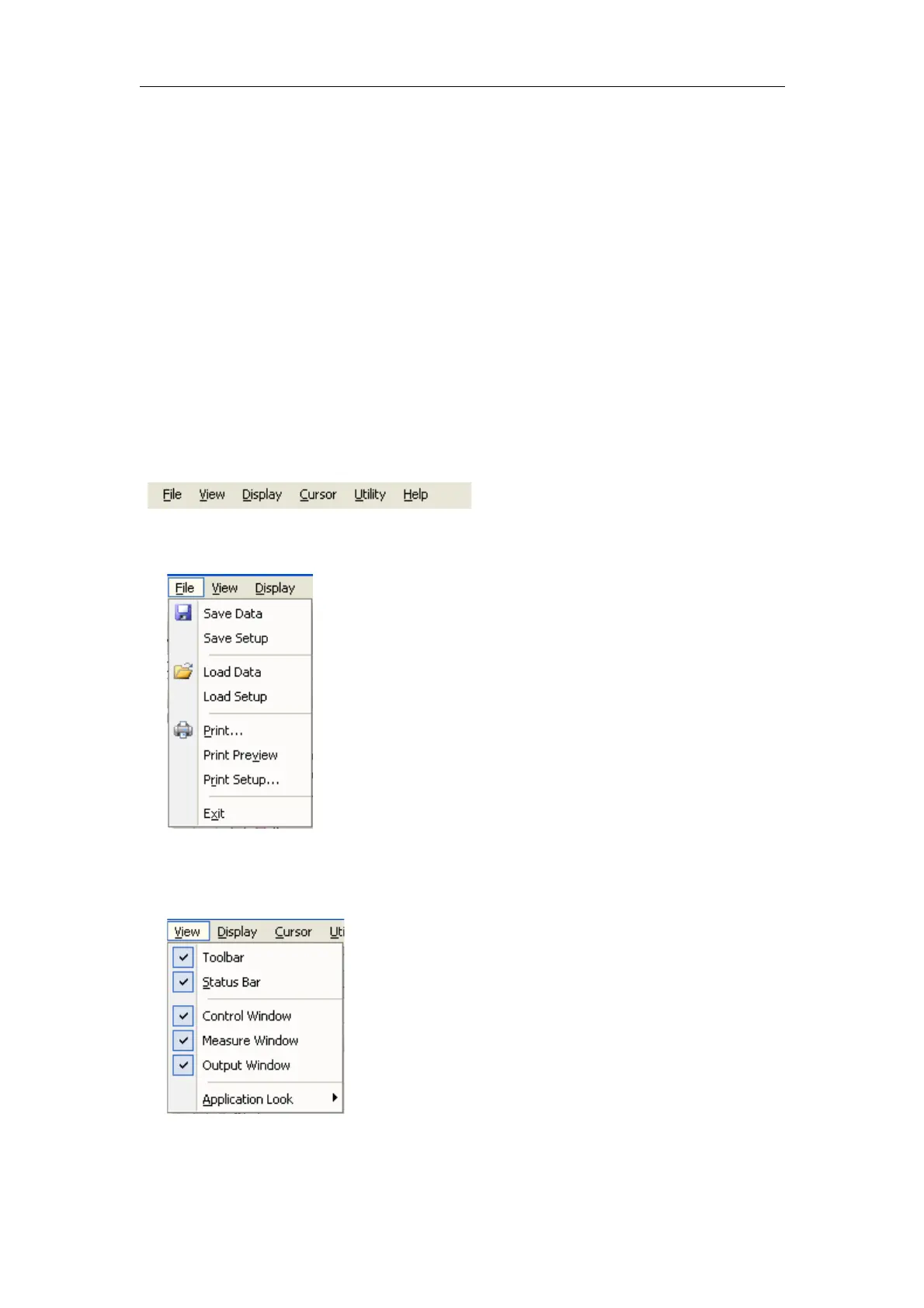The image size is (924, 1308).
Task: Open View in the menu bar containing Help
Action: click(211, 495)
